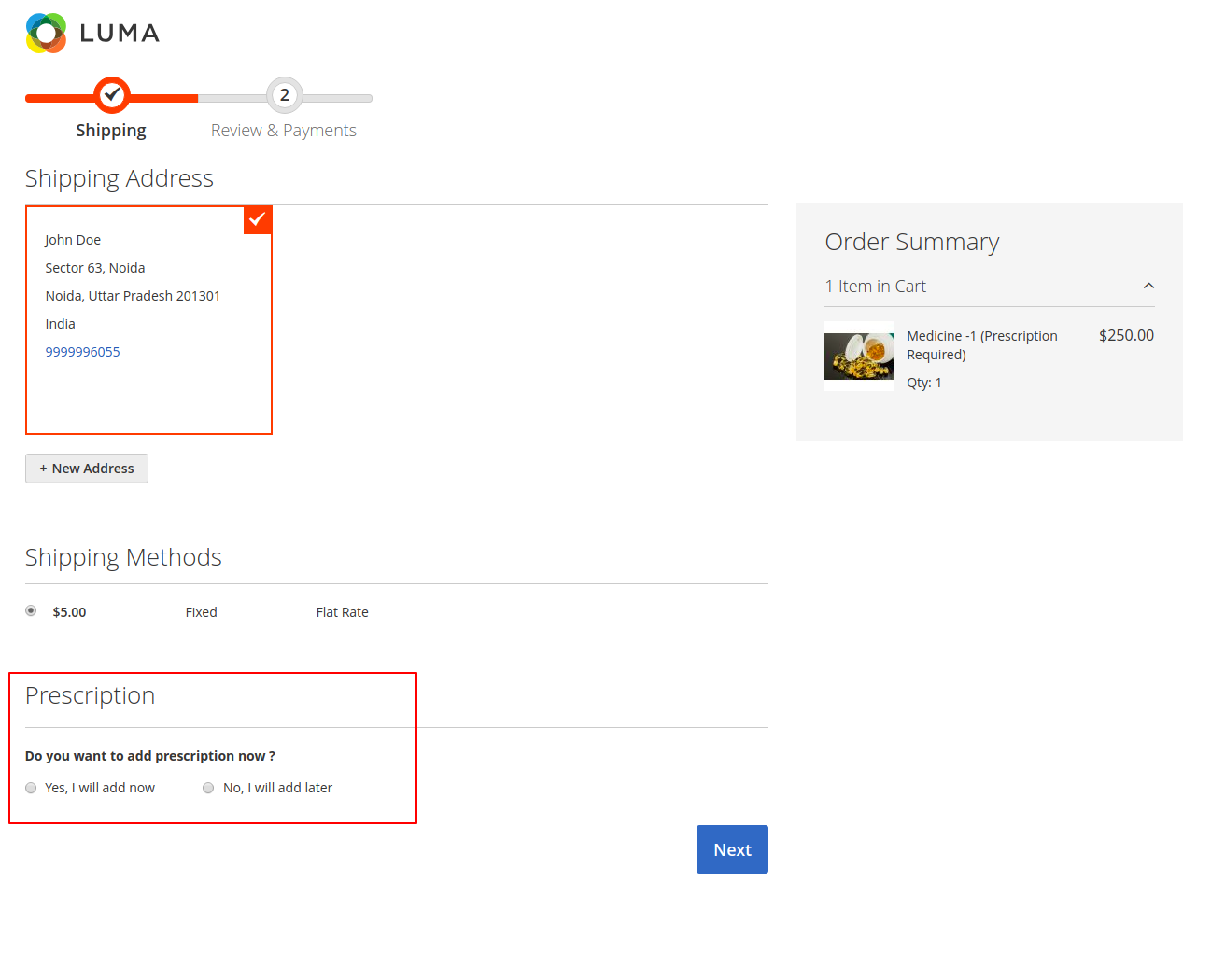The image size is (1211, 980).
Task: Choose 'Yes, I will add now' option
Action: 31,788
